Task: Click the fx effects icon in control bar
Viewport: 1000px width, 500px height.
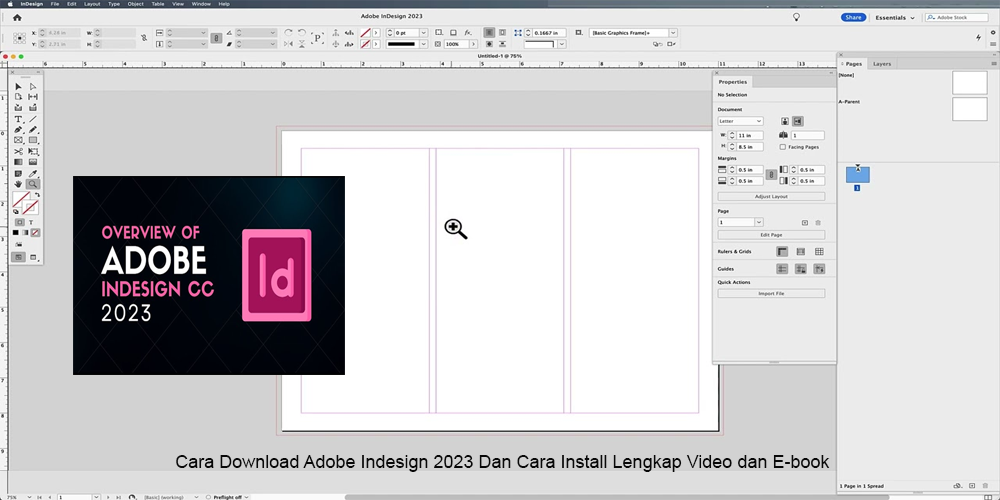Action: (x=467, y=33)
